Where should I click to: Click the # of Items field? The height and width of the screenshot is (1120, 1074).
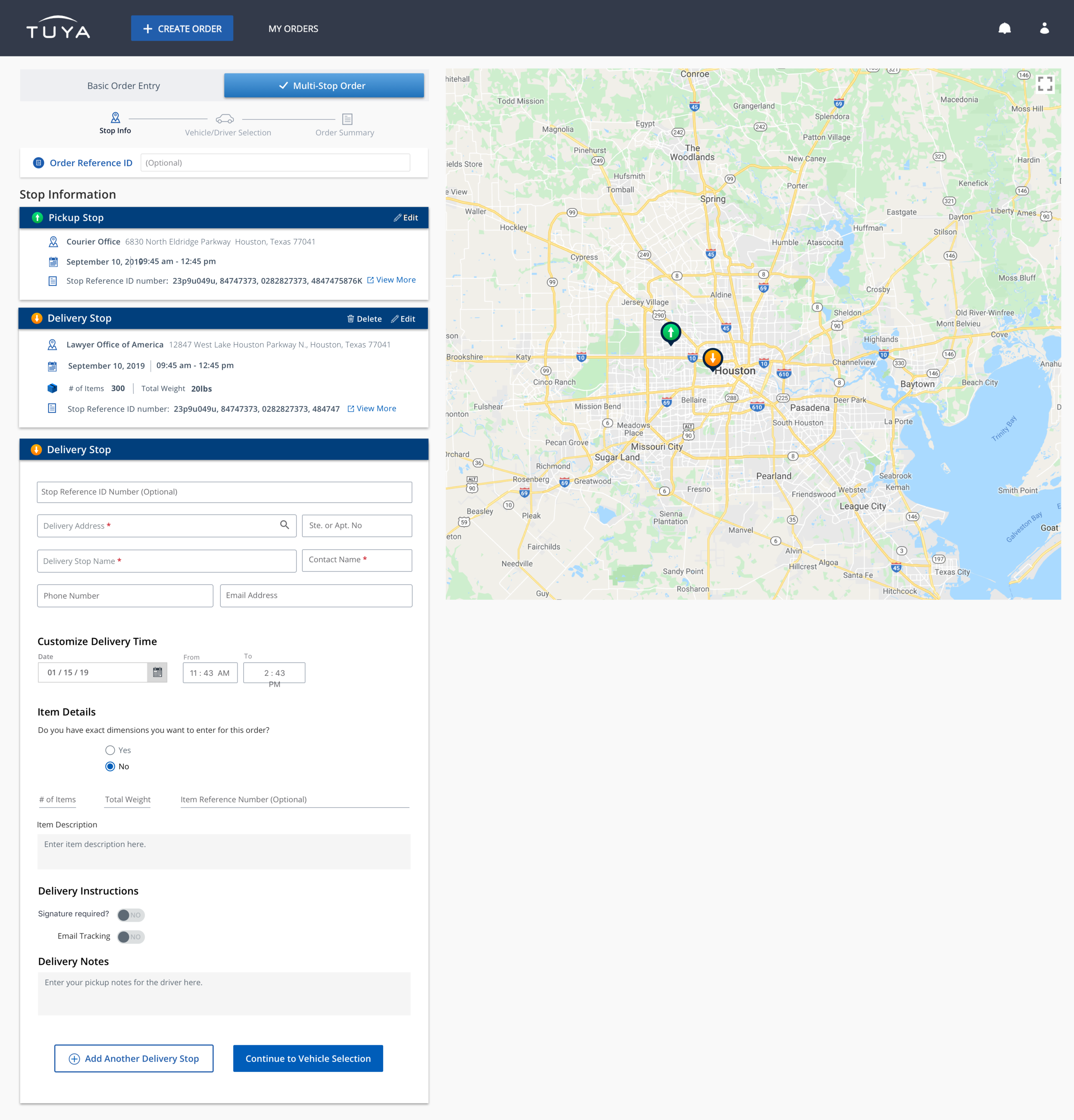coord(57,800)
